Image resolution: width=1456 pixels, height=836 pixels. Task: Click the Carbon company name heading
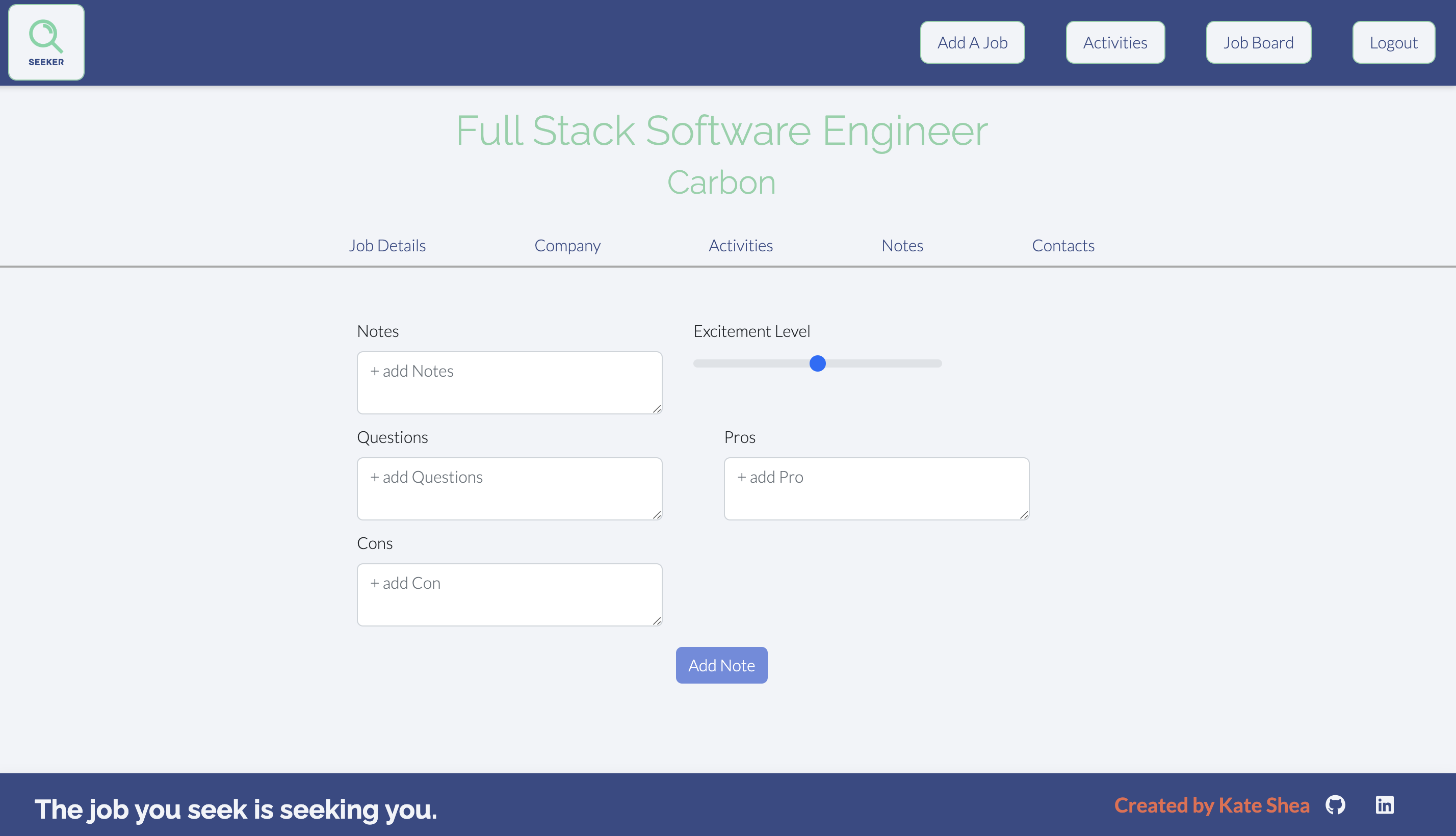click(722, 182)
